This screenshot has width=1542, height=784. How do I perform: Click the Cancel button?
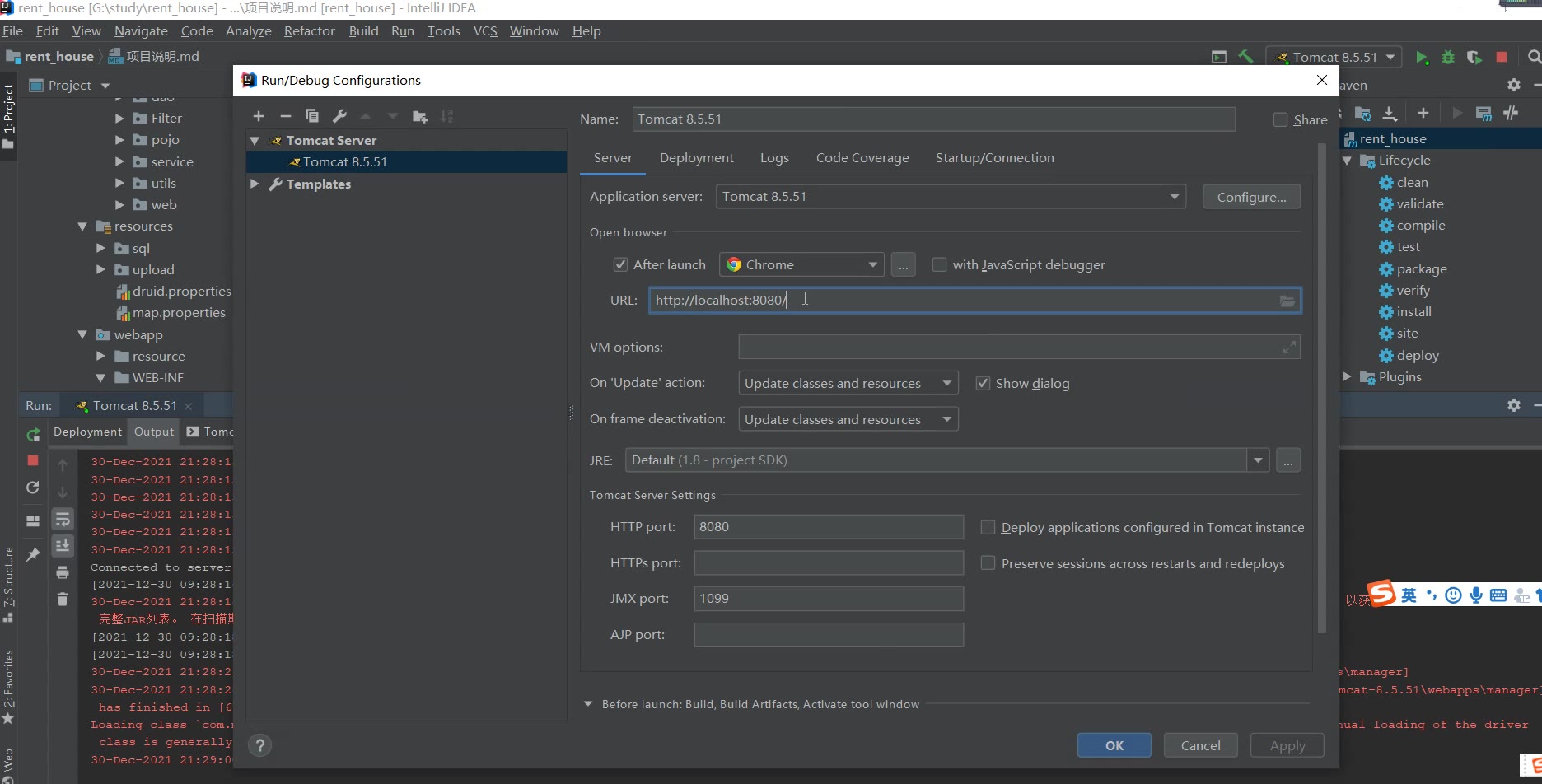pos(1200,745)
